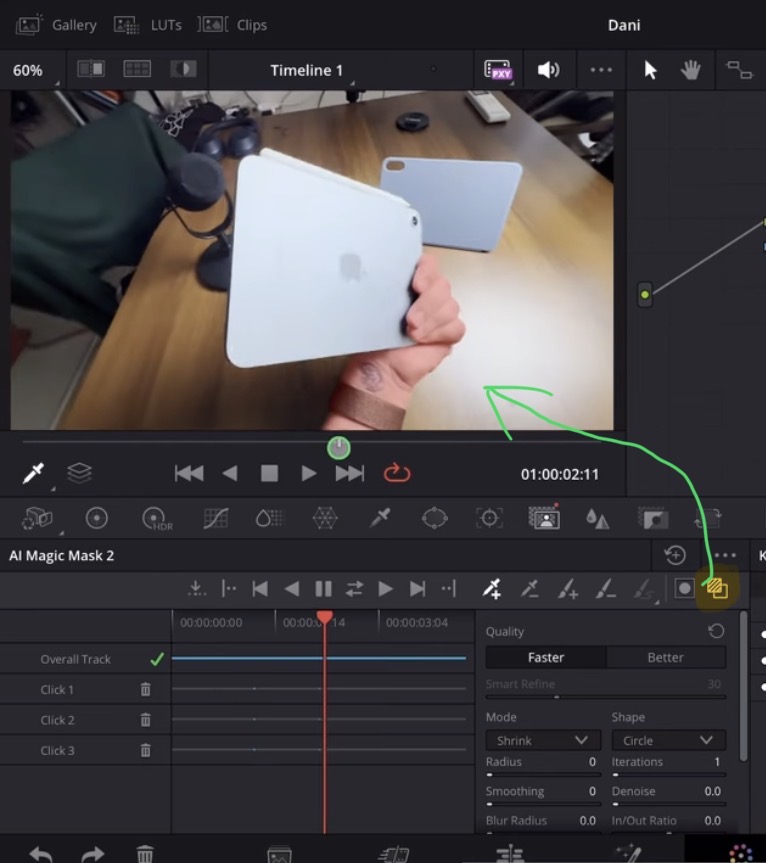Image resolution: width=766 pixels, height=863 pixels.
Task: Toggle the red loop playback button
Action: pos(397,473)
